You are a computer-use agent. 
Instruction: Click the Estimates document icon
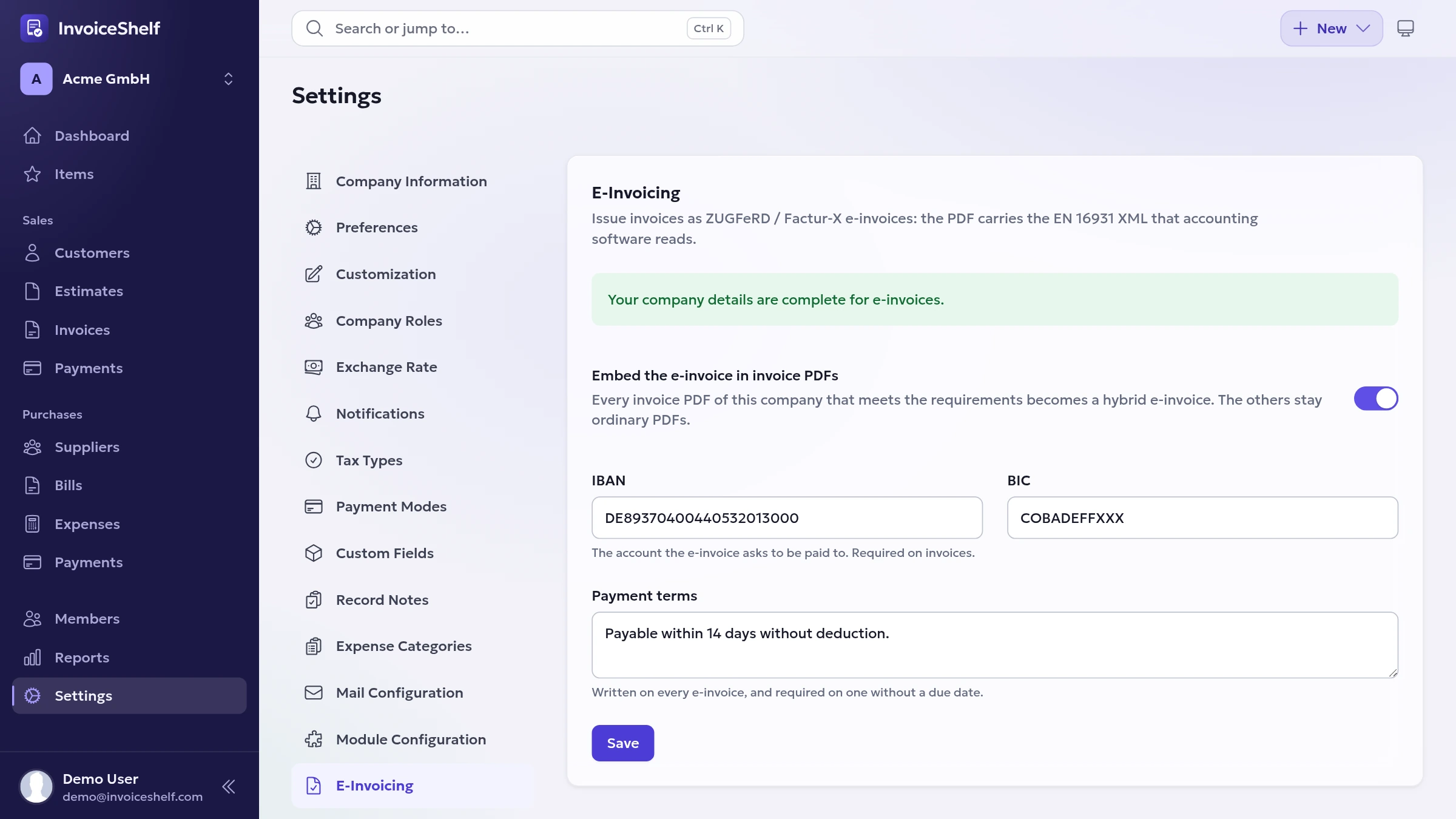[32, 291]
